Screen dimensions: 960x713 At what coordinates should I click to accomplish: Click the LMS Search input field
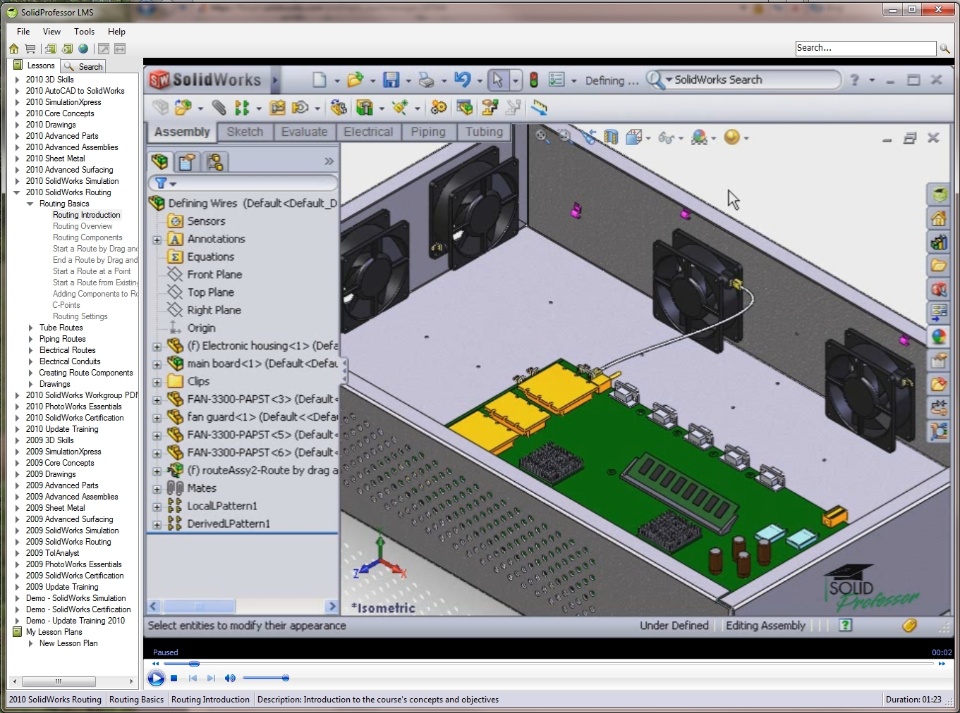click(865, 48)
